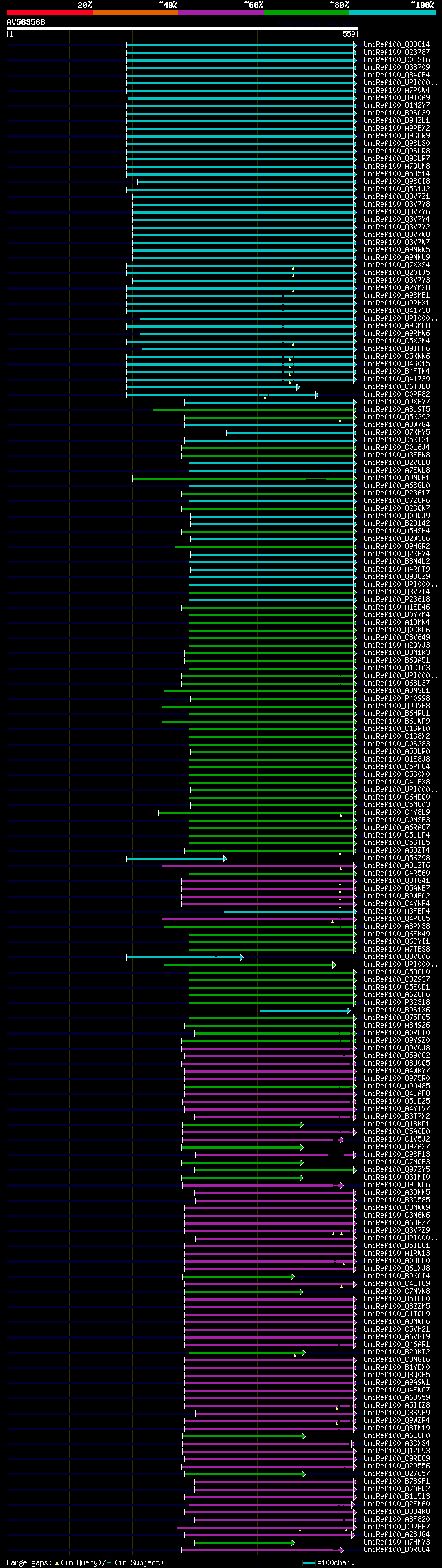Select hit label UniRef100_B9HZL1
442x1568 pixels.
click(x=396, y=120)
